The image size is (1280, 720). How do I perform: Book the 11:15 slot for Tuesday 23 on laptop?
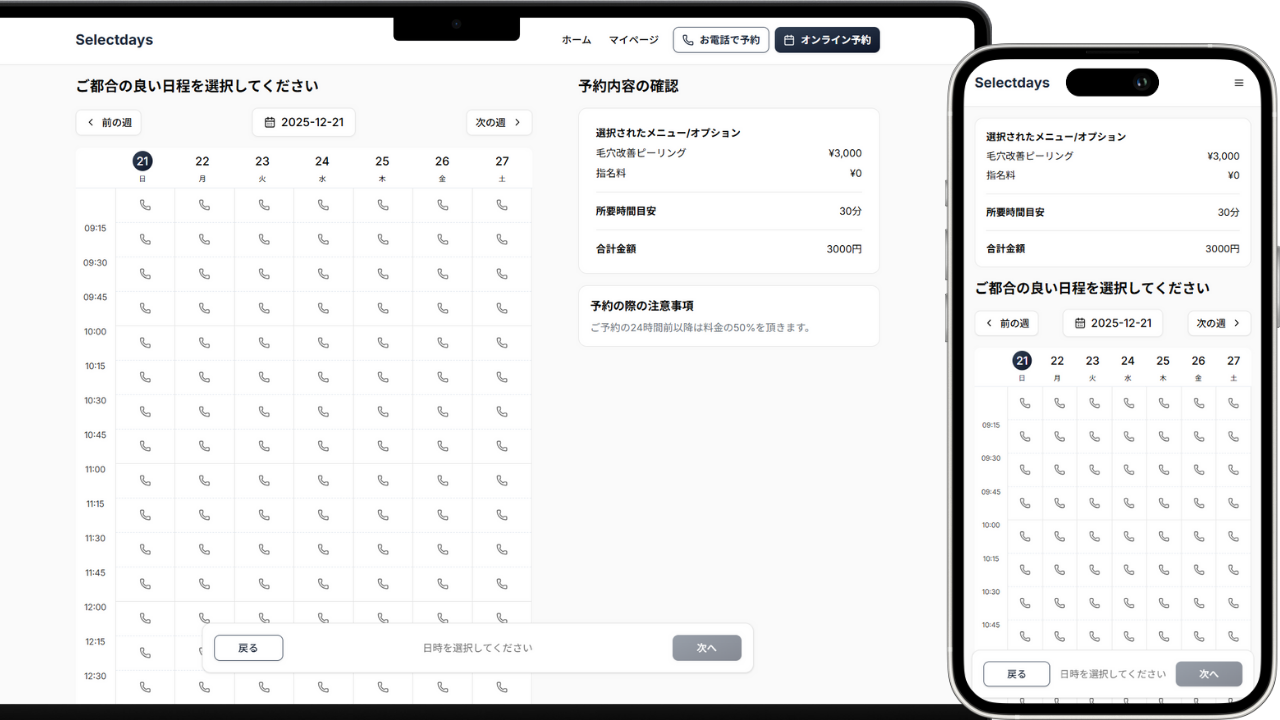[264, 515]
